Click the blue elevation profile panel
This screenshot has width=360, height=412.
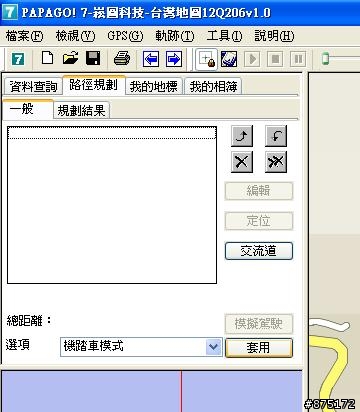(x=152, y=391)
